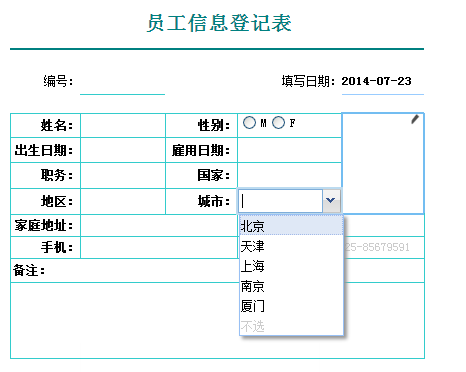Select the F gender radio button
The width and height of the screenshot is (466, 372).
coord(278,123)
